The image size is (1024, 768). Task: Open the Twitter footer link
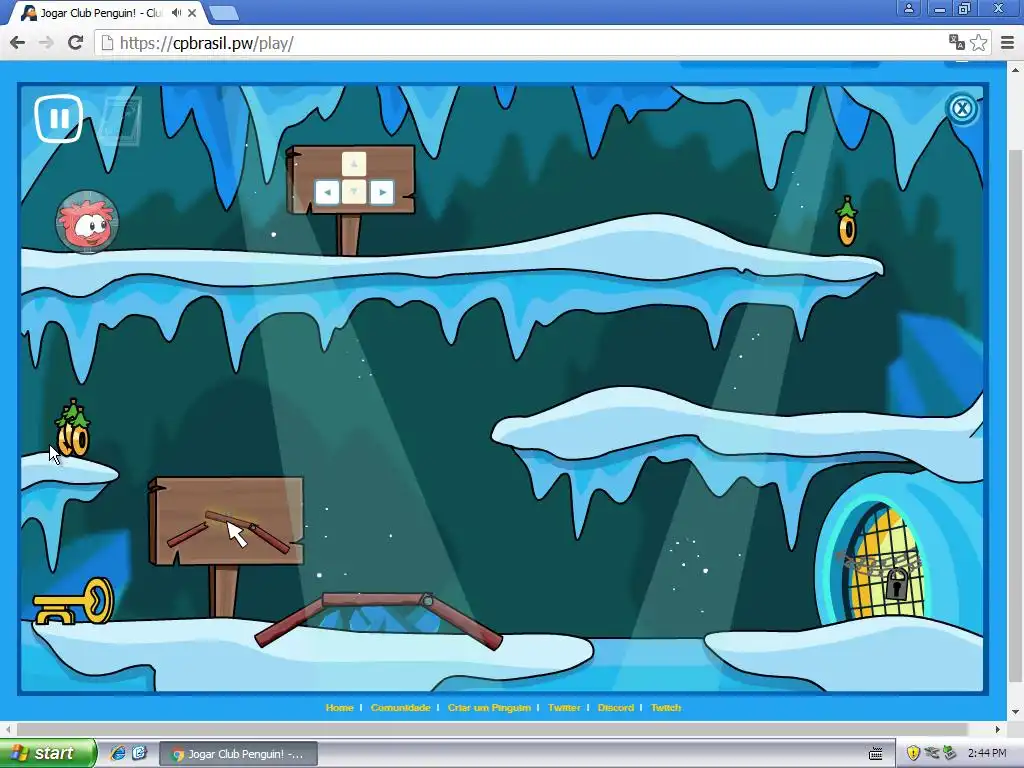click(x=564, y=707)
